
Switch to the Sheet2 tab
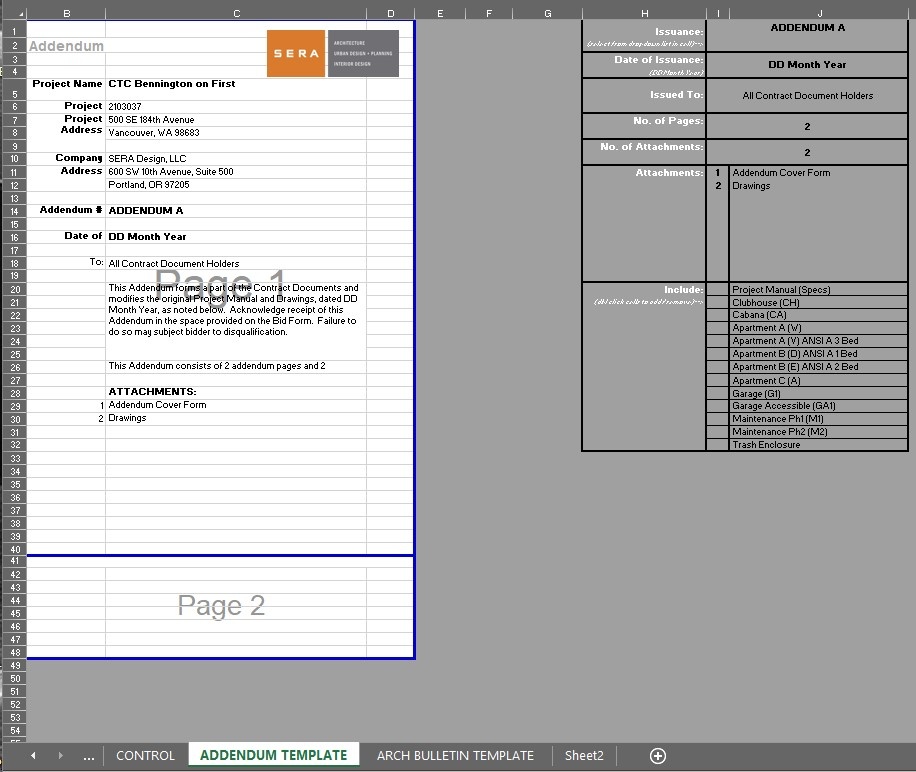coord(584,756)
